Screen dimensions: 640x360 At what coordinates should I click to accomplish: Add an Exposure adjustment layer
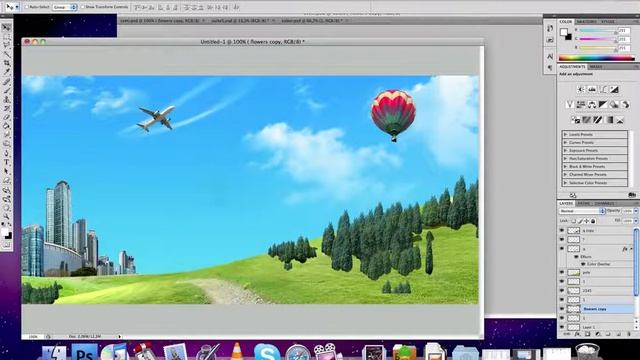[614, 89]
